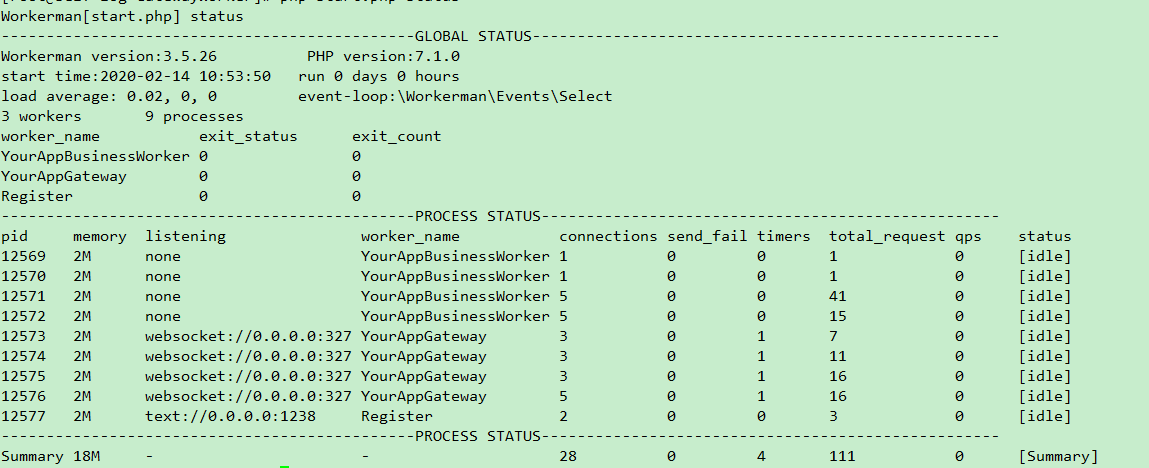This screenshot has height=468, width=1149.
Task: Click YourAppBusinessWorker in the global status table
Action: tap(95, 156)
